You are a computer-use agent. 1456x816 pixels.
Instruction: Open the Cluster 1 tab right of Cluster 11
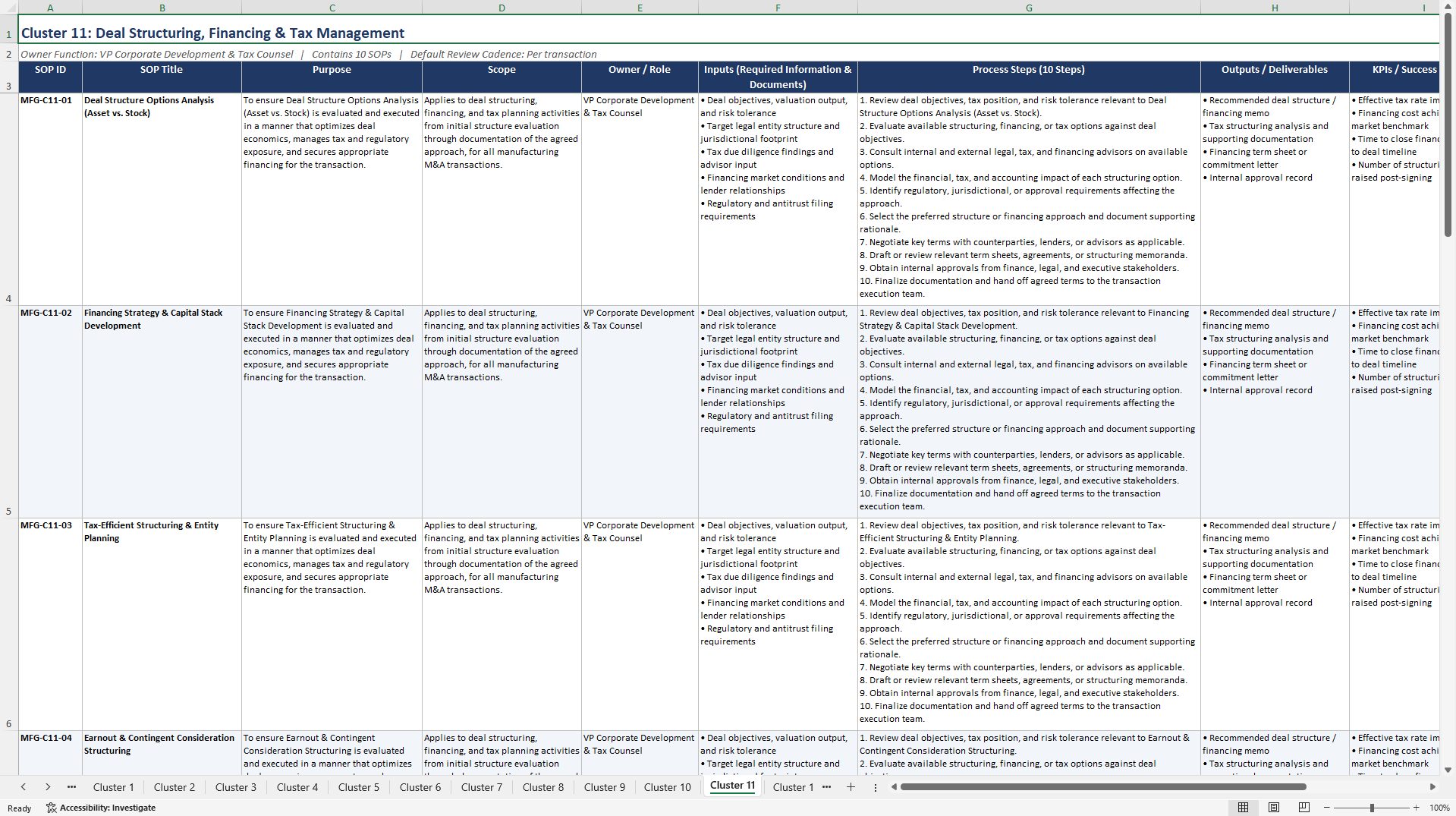[793, 787]
